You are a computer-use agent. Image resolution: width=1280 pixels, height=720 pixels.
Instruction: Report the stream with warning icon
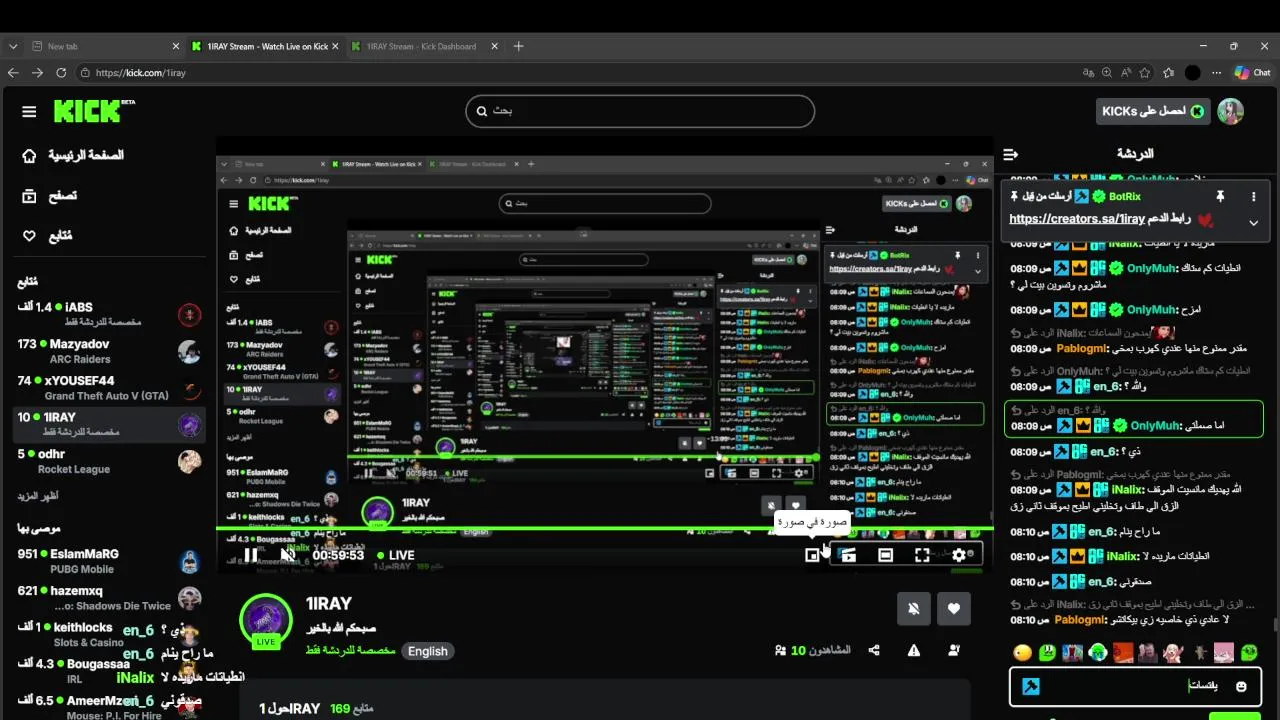pyautogui.click(x=914, y=650)
